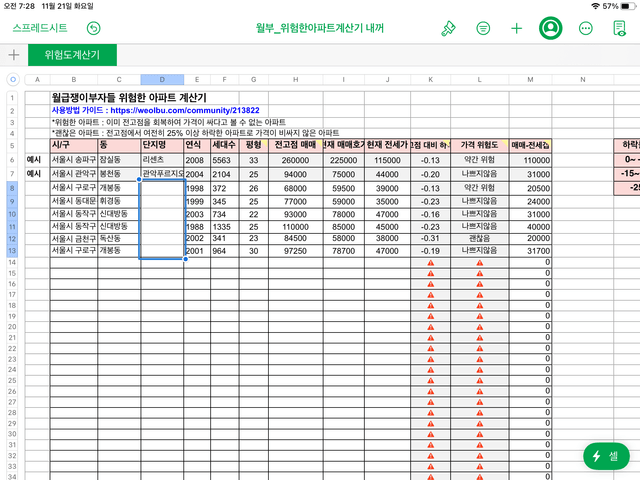
Task: Select the cell 독산동
Action: (119, 238)
